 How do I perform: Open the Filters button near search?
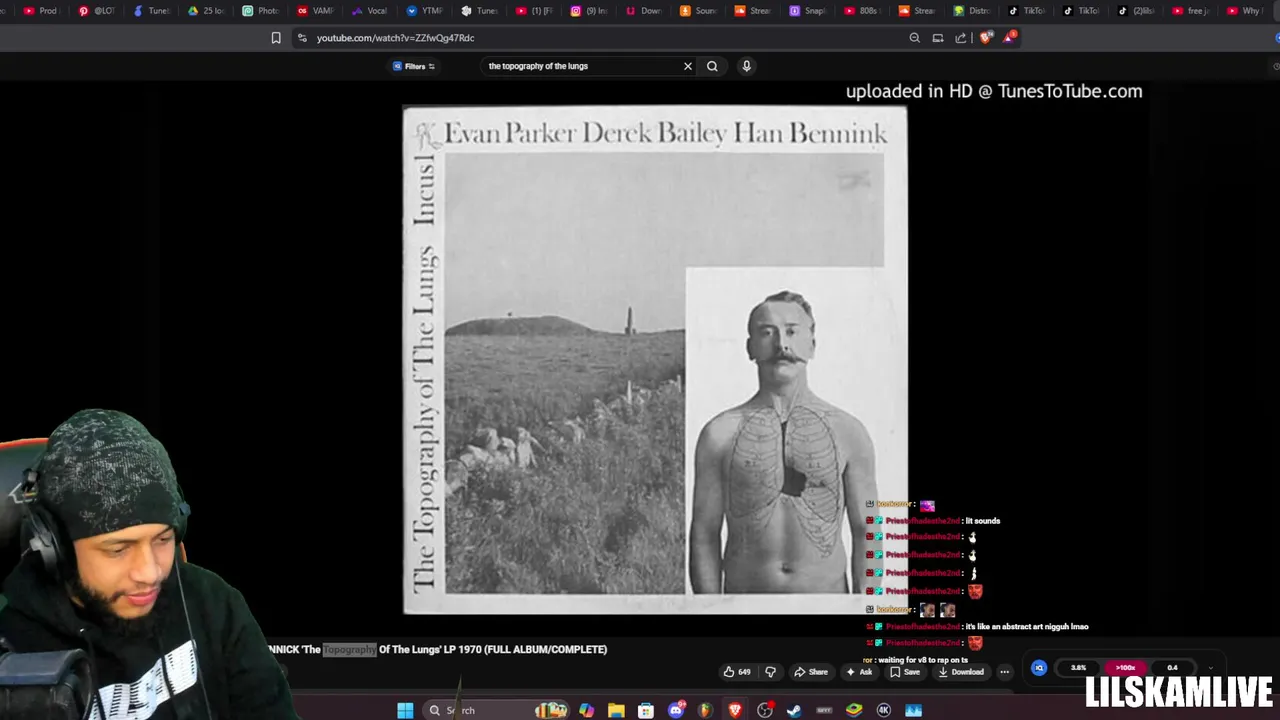(414, 66)
